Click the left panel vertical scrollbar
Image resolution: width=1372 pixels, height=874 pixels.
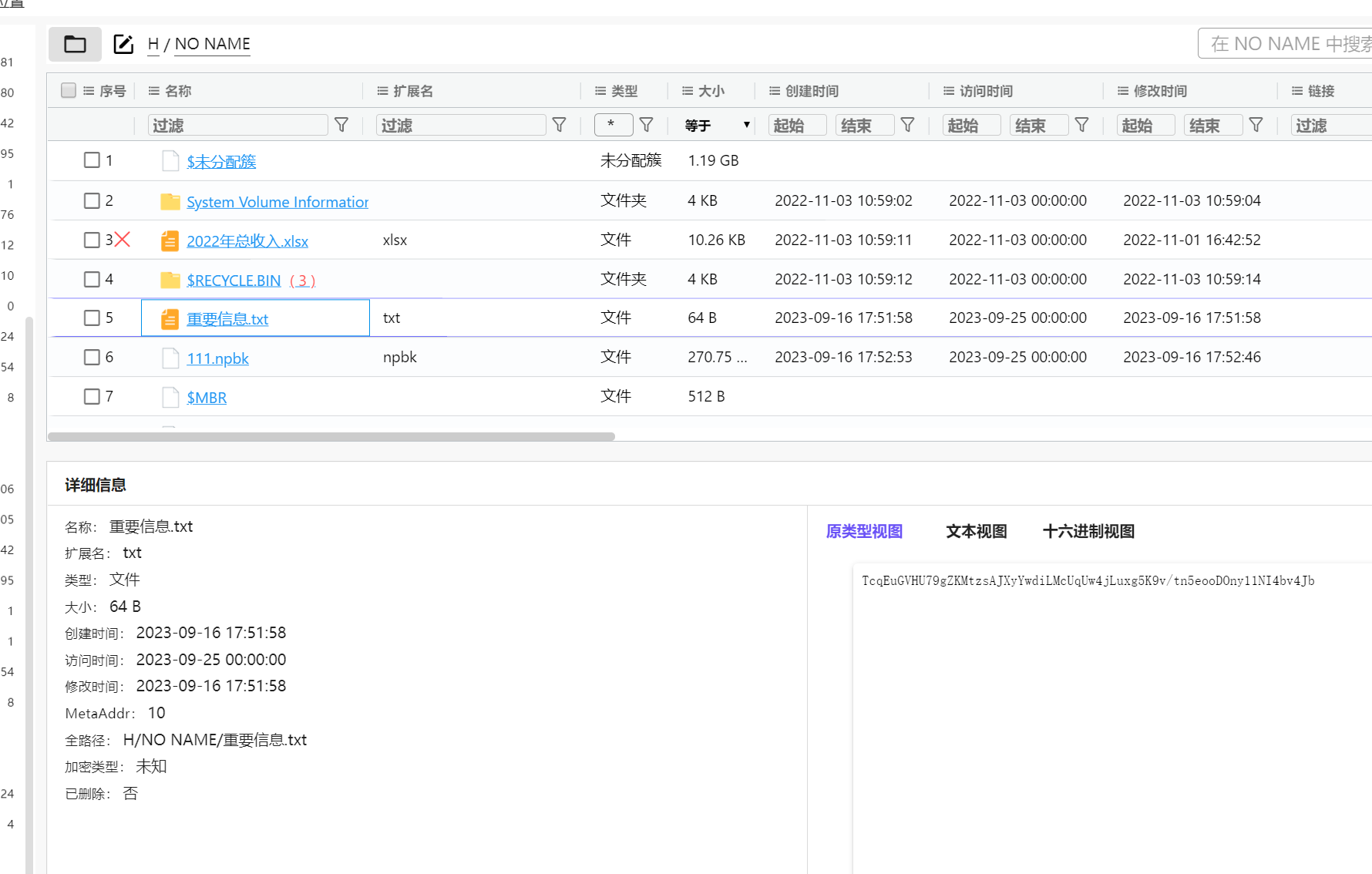29,593
